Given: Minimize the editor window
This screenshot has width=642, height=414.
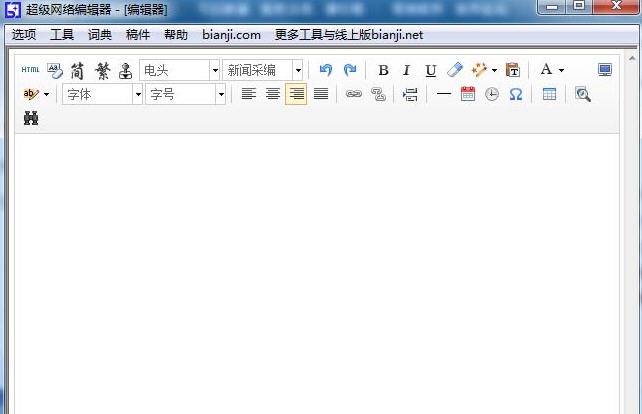Looking at the screenshot, I should point(551,7).
